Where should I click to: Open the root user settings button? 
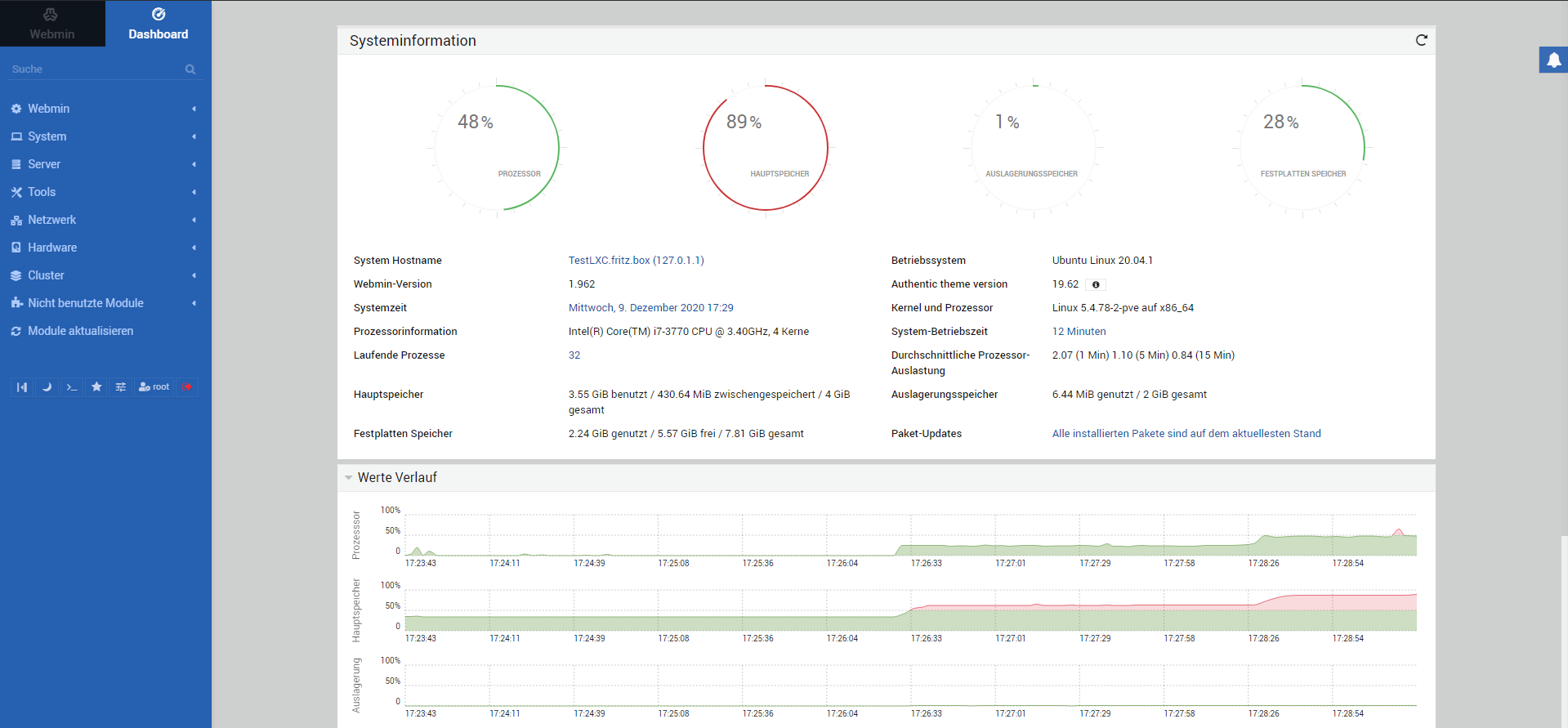(x=154, y=387)
